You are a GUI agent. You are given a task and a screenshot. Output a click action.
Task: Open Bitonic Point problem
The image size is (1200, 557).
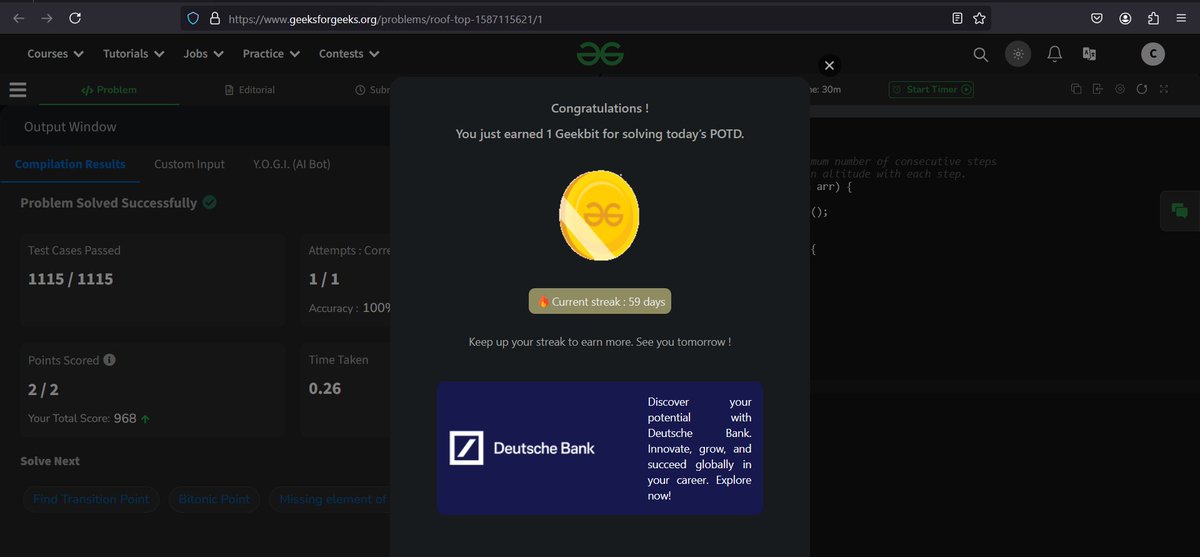point(215,499)
